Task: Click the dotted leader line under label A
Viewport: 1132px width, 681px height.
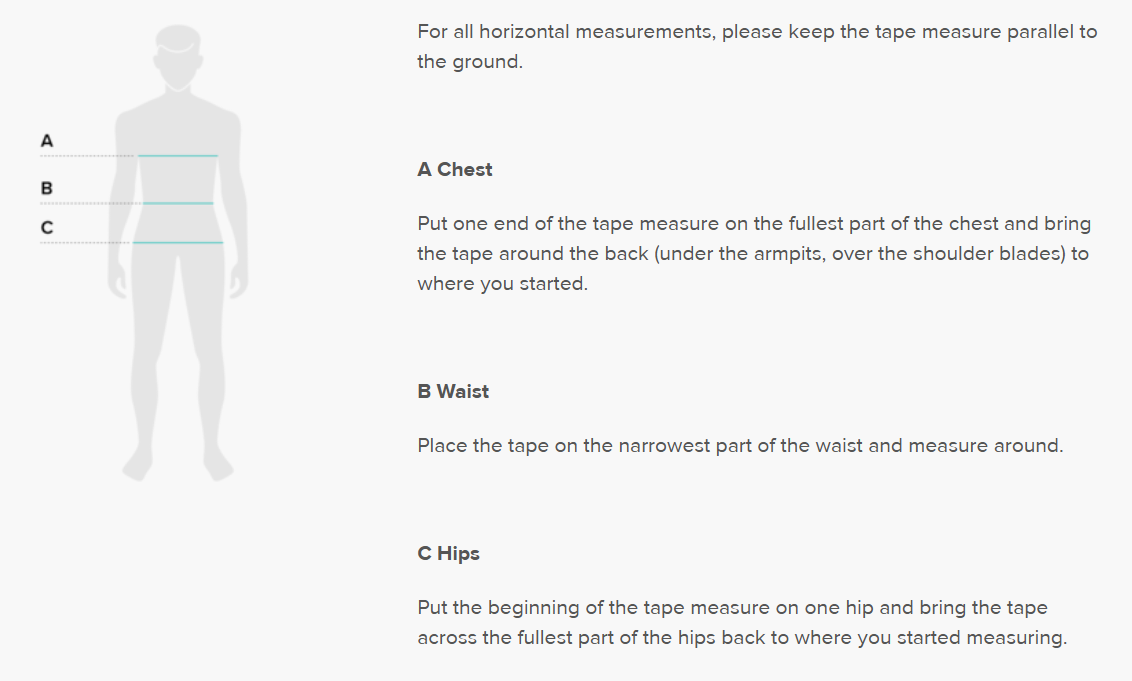Action: (86, 156)
